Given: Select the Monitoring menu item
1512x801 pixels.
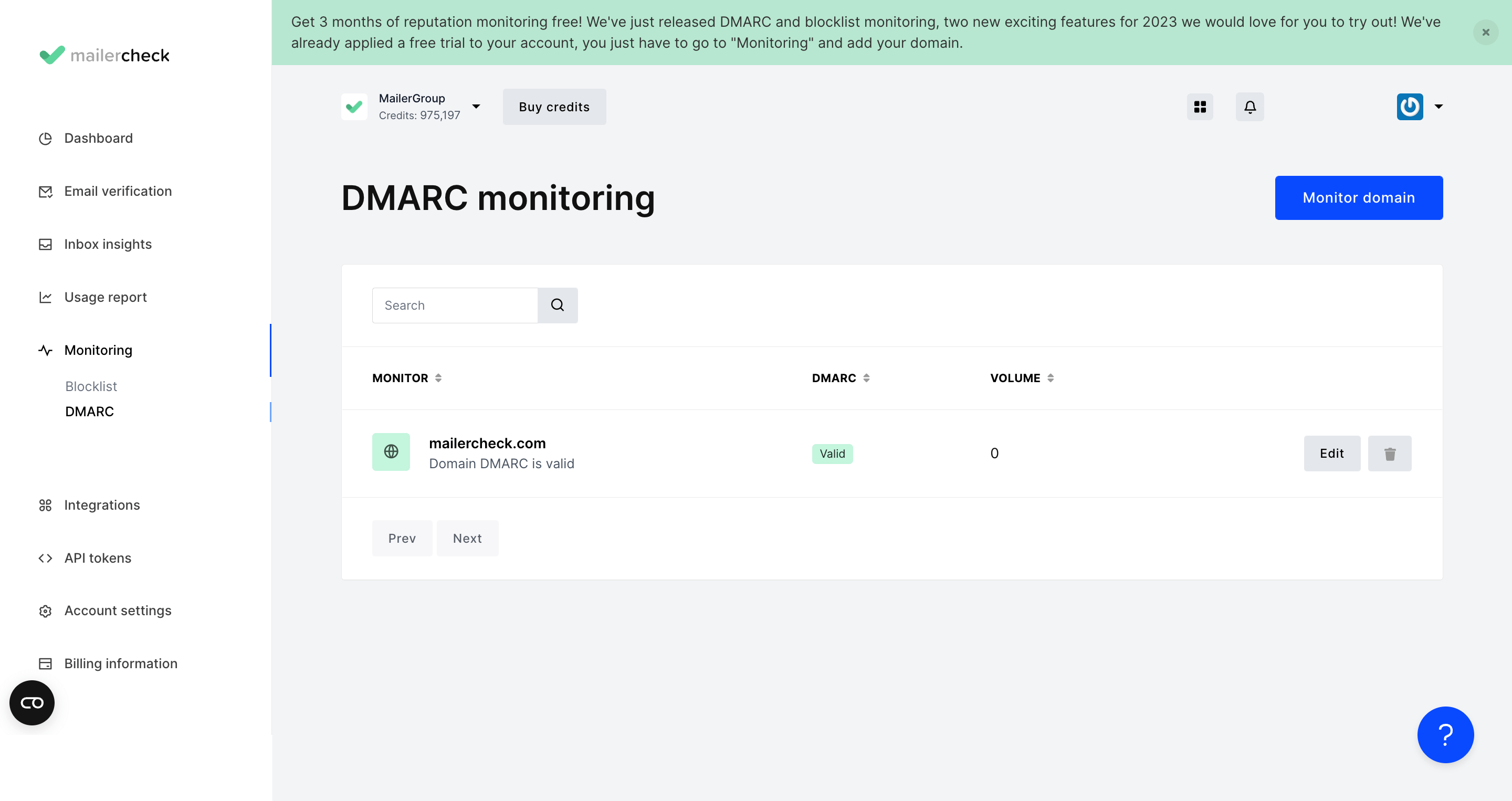Looking at the screenshot, I should [98, 350].
